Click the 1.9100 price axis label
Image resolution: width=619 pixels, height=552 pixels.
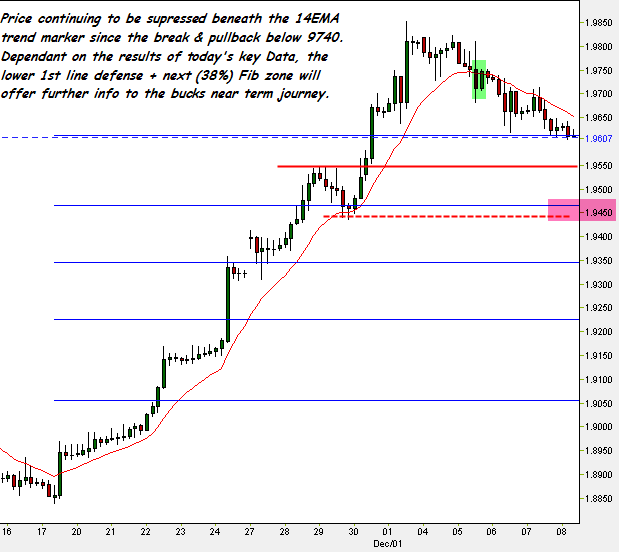598,380
